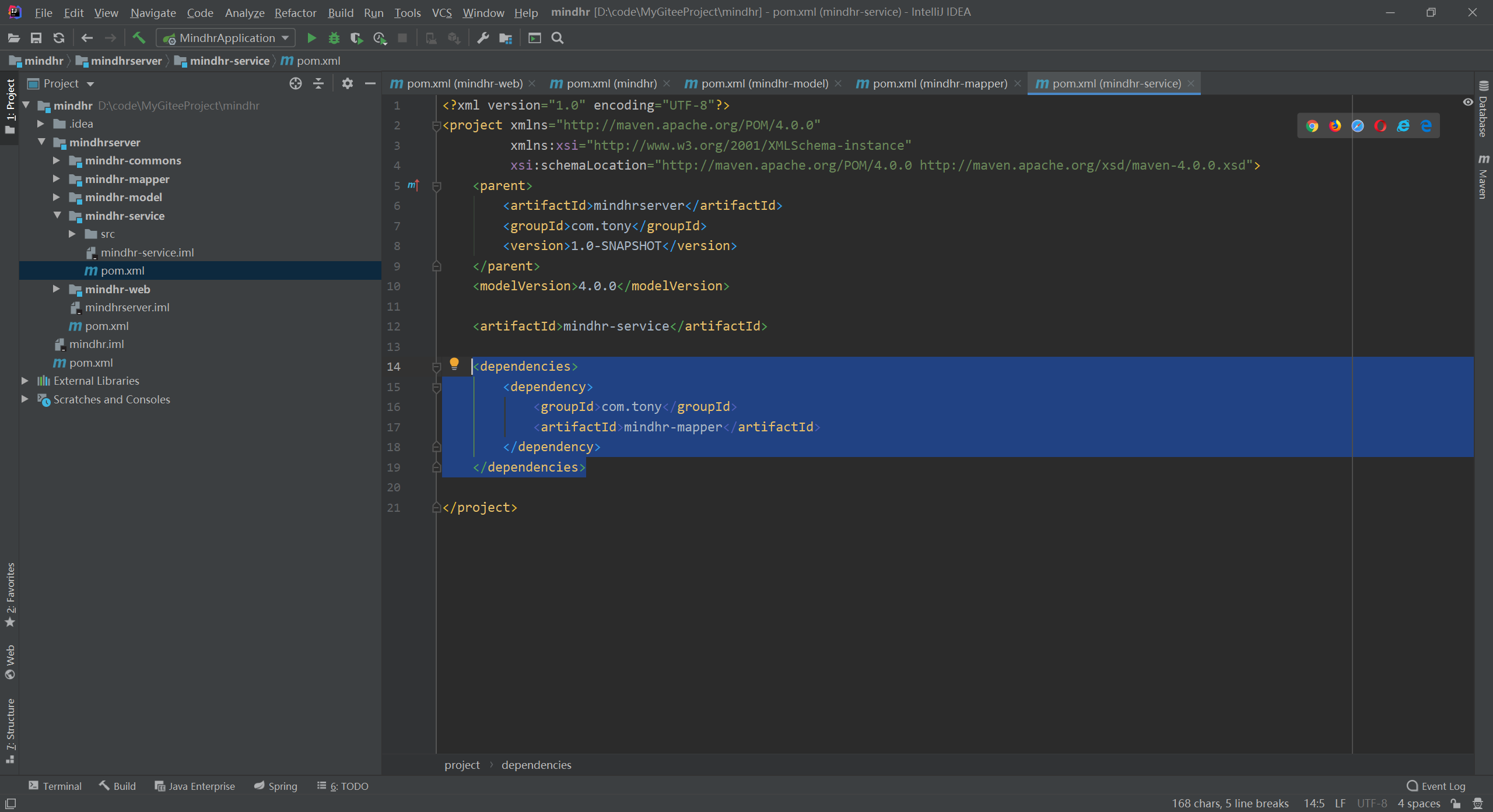Click the yellow intention lightbulb
This screenshot has height=812, width=1493.
pyautogui.click(x=454, y=364)
